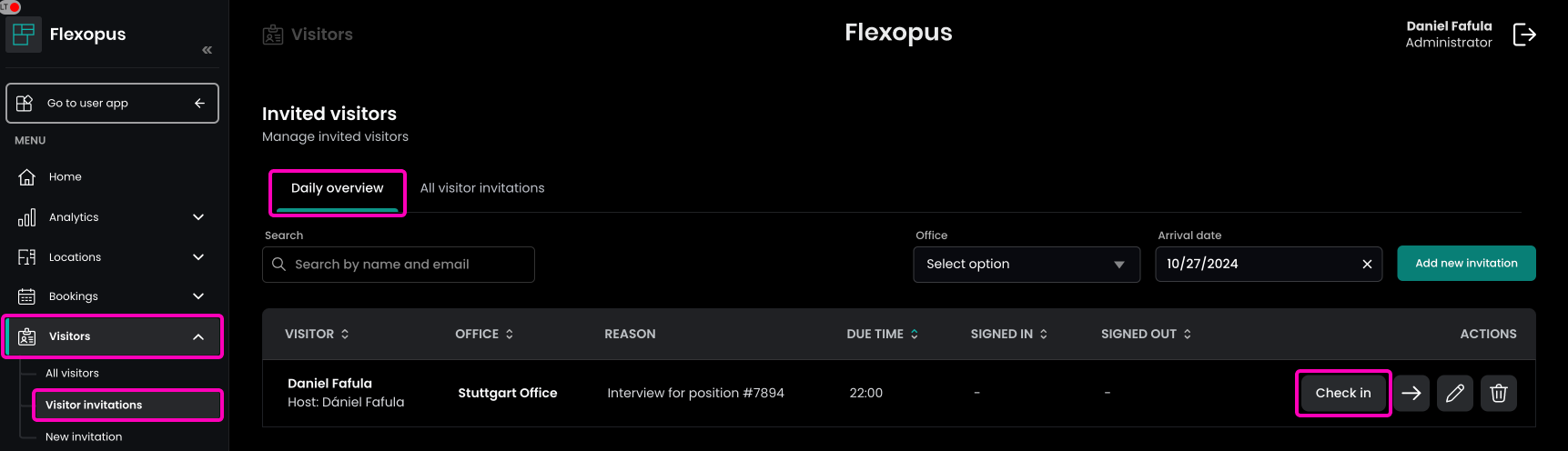Viewport: 1568px width, 451px height.
Task: Click the Flexopus logo in the sidebar
Action: point(25,35)
